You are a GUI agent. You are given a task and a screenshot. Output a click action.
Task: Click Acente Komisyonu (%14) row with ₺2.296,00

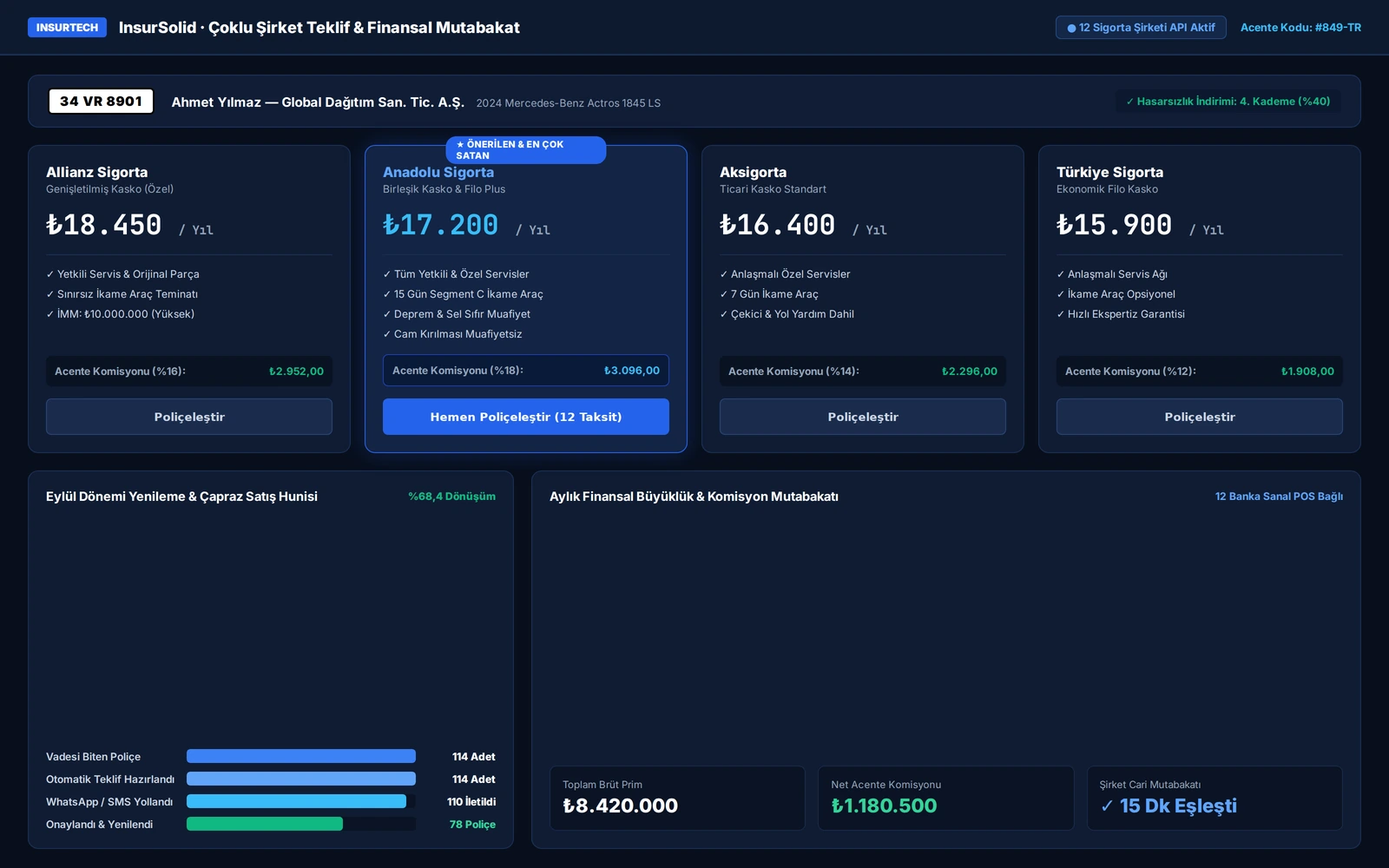(863, 371)
